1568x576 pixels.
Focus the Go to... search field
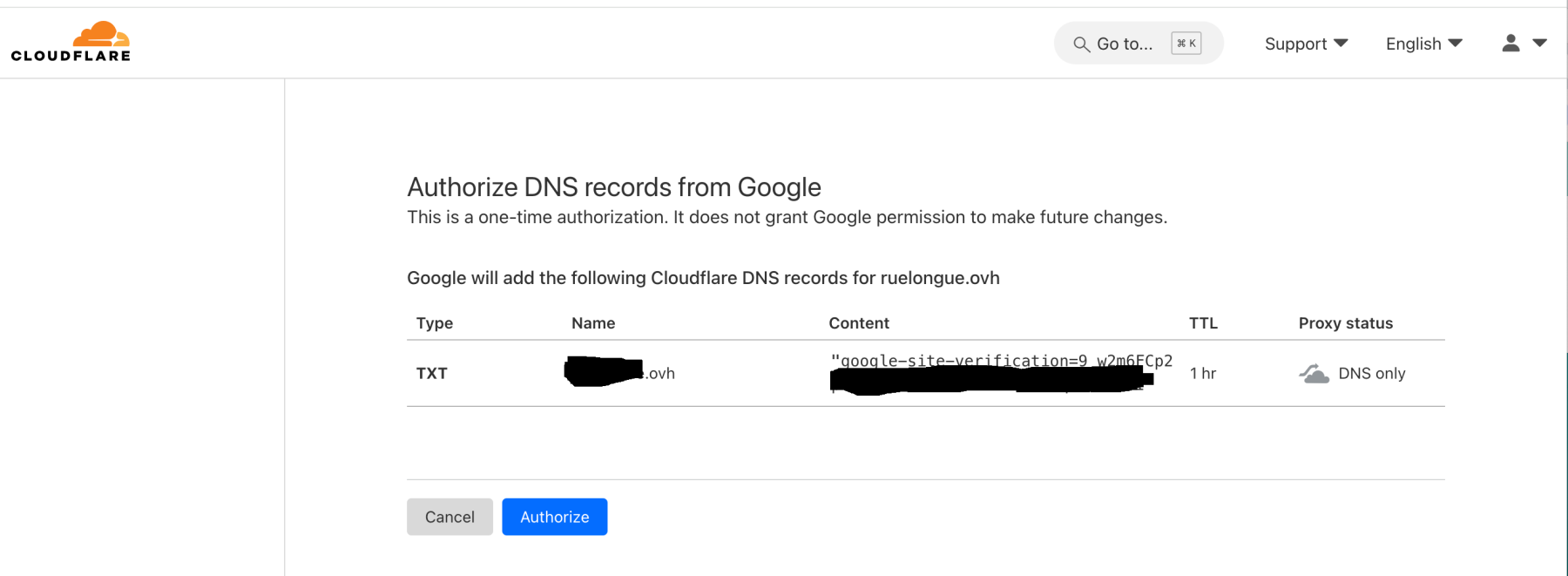coord(1139,44)
